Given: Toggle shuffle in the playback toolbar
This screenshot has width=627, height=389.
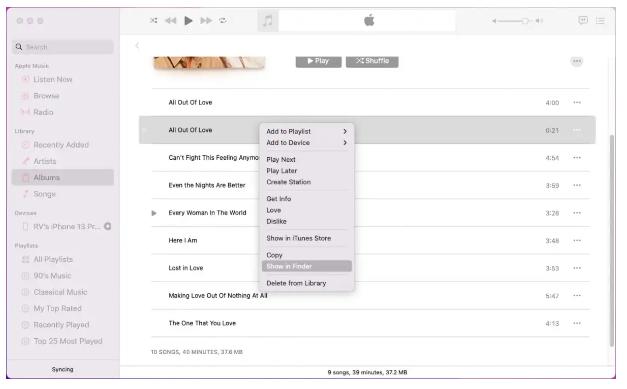Looking at the screenshot, I should coord(154,20).
